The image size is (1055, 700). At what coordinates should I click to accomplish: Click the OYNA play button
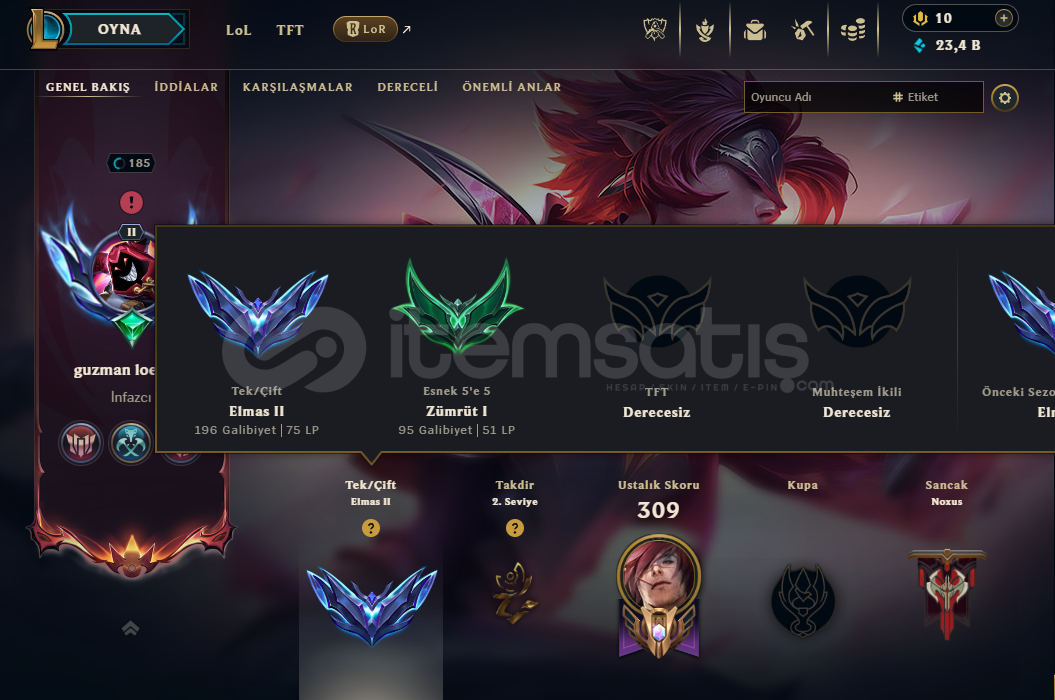coord(119,29)
